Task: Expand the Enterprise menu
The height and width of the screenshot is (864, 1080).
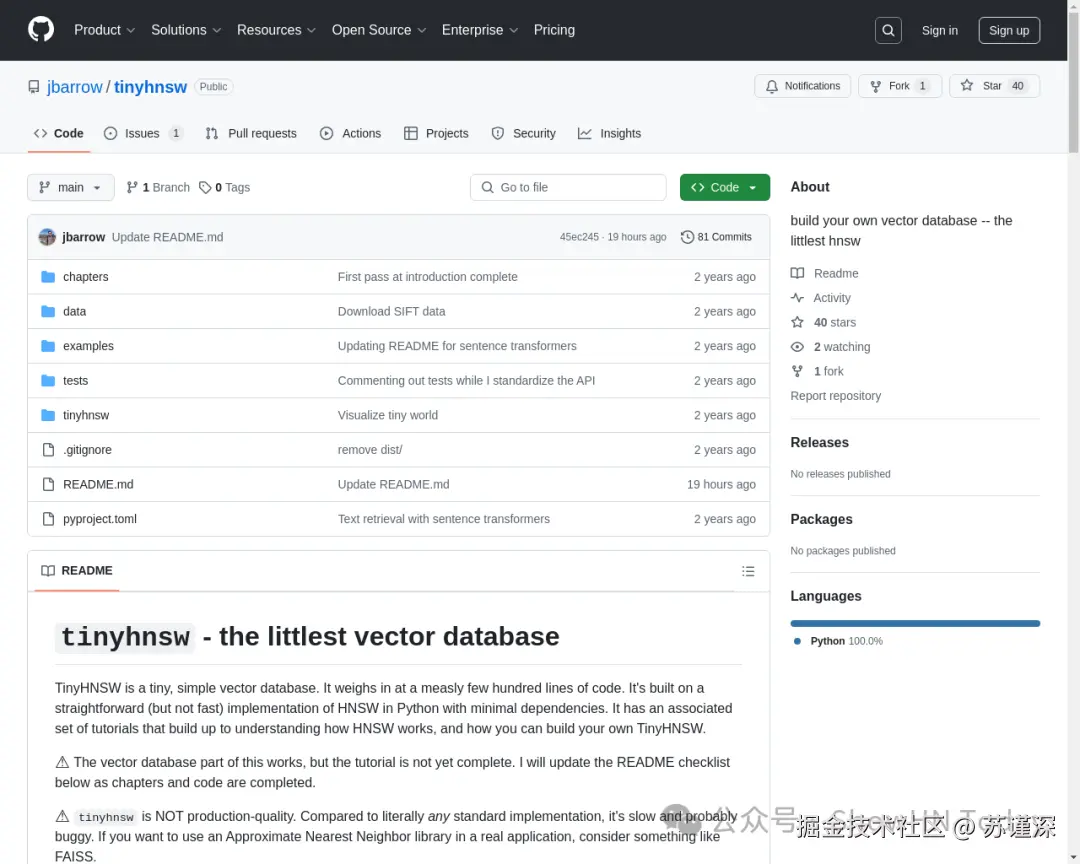Action: [x=479, y=30]
